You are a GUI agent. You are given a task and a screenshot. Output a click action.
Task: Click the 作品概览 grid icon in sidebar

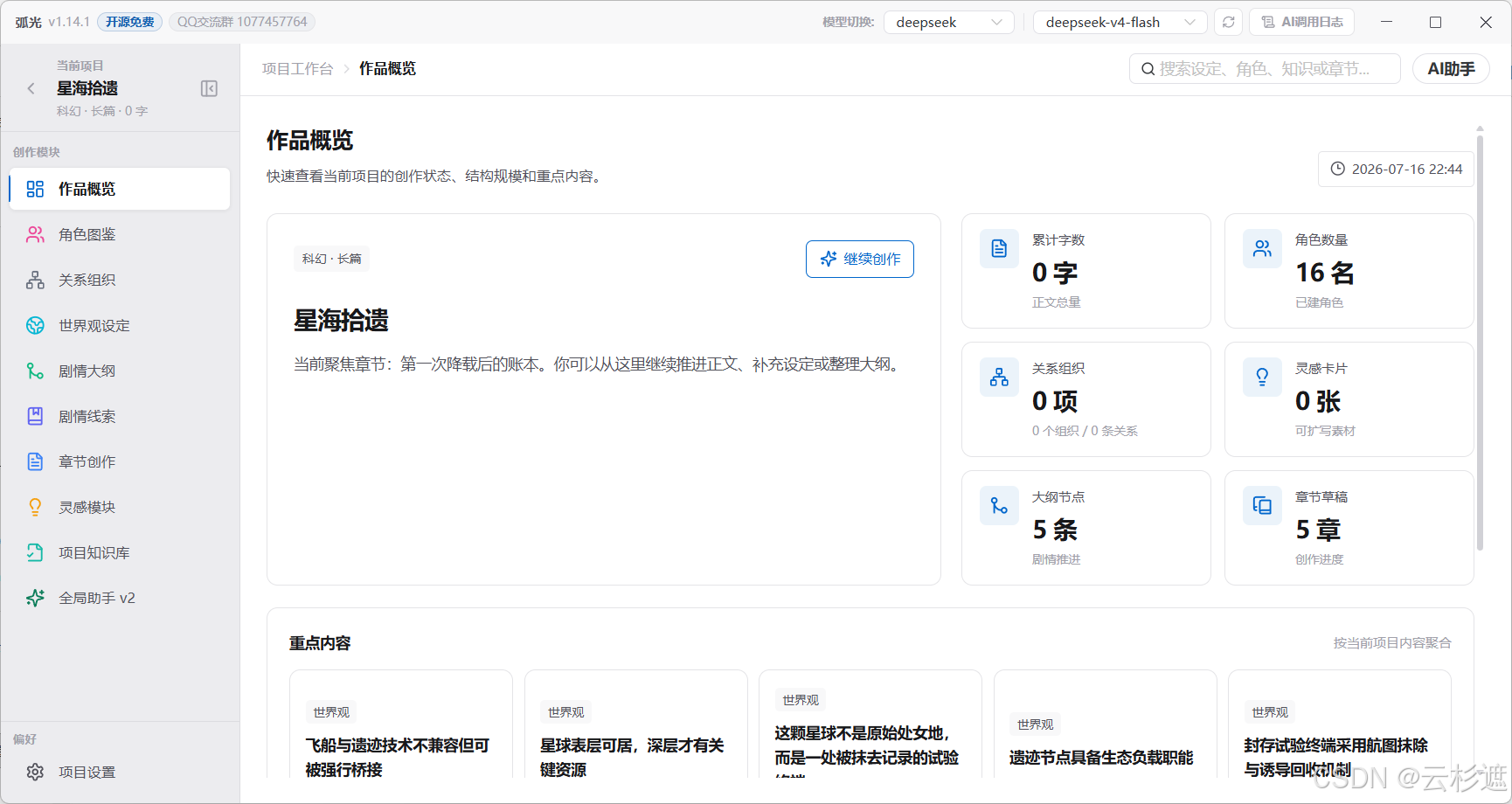pos(35,189)
